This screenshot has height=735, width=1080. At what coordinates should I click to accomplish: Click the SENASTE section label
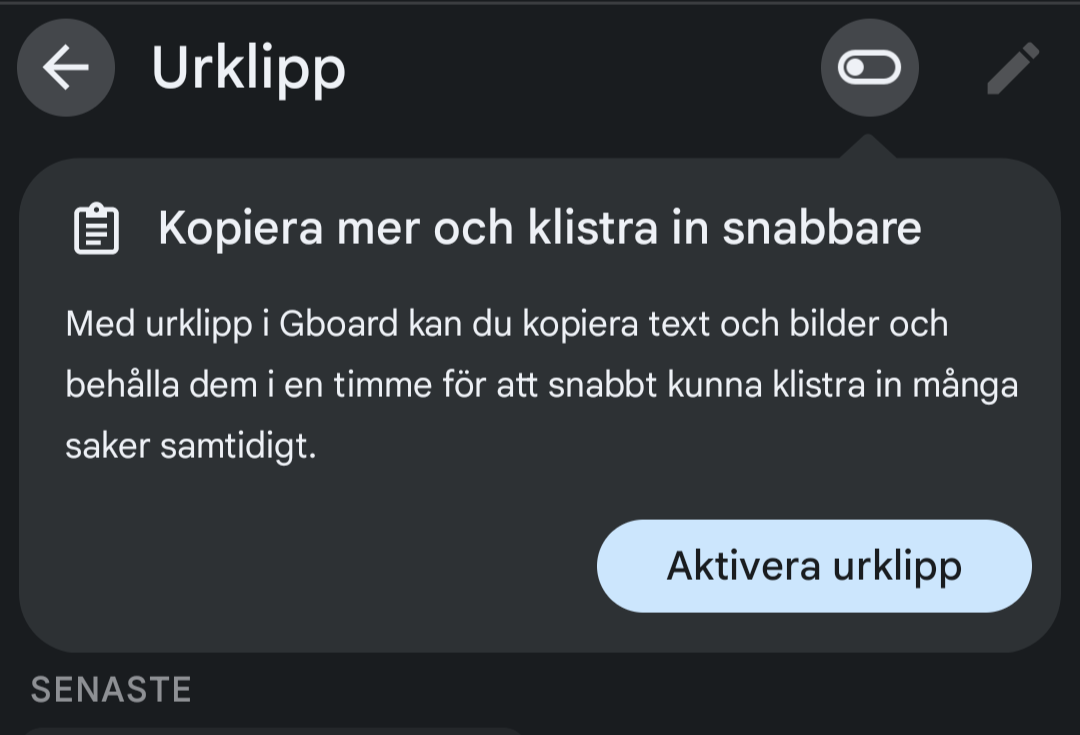[111, 690]
